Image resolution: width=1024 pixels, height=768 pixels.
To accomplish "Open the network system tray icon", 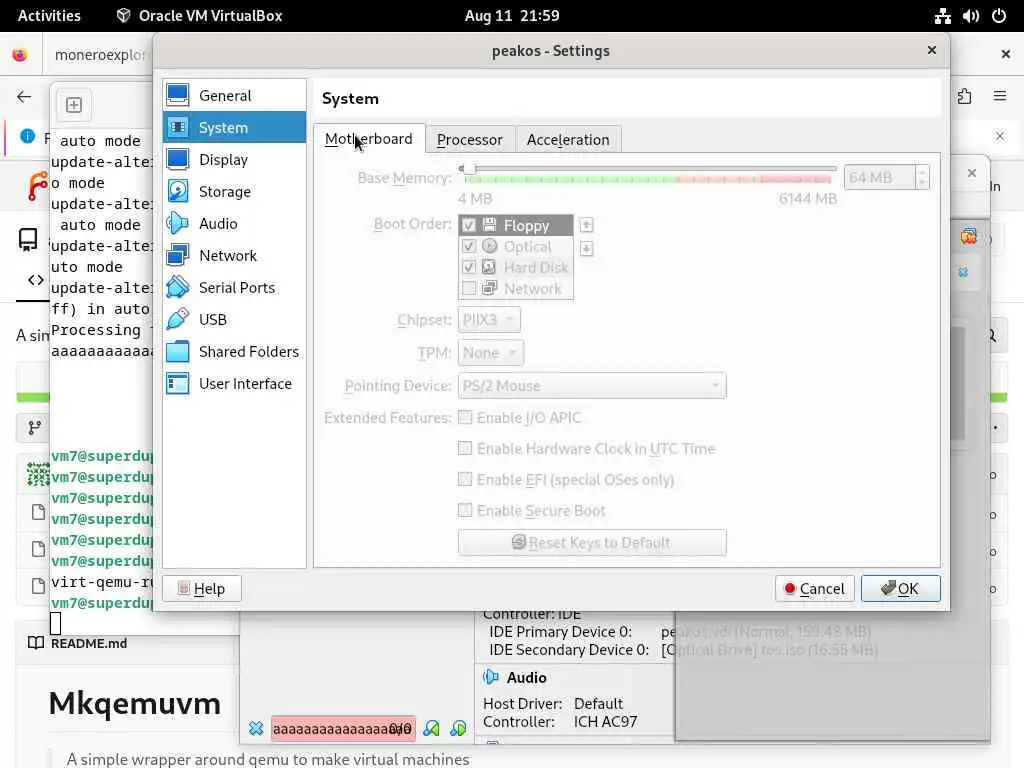I will coord(942,16).
